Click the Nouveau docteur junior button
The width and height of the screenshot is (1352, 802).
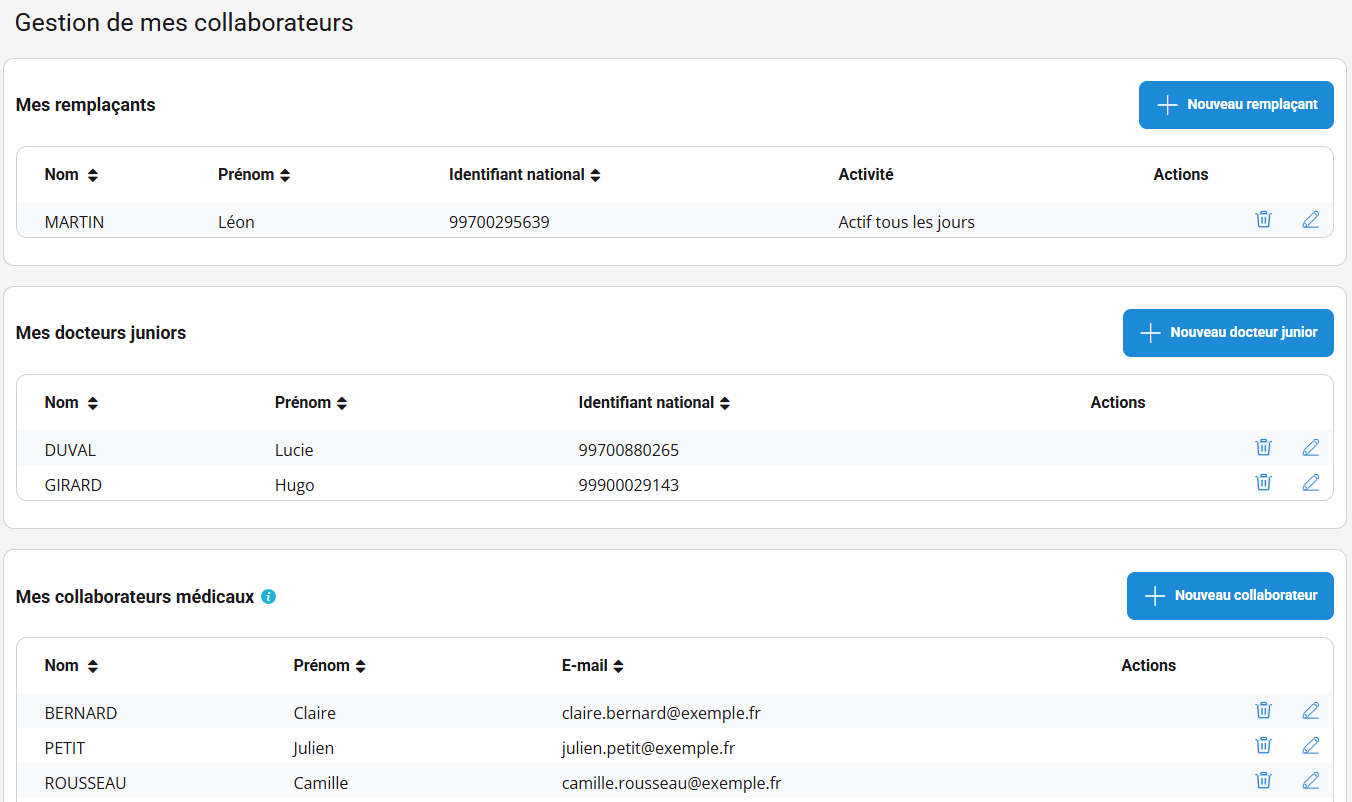[x=1228, y=333]
